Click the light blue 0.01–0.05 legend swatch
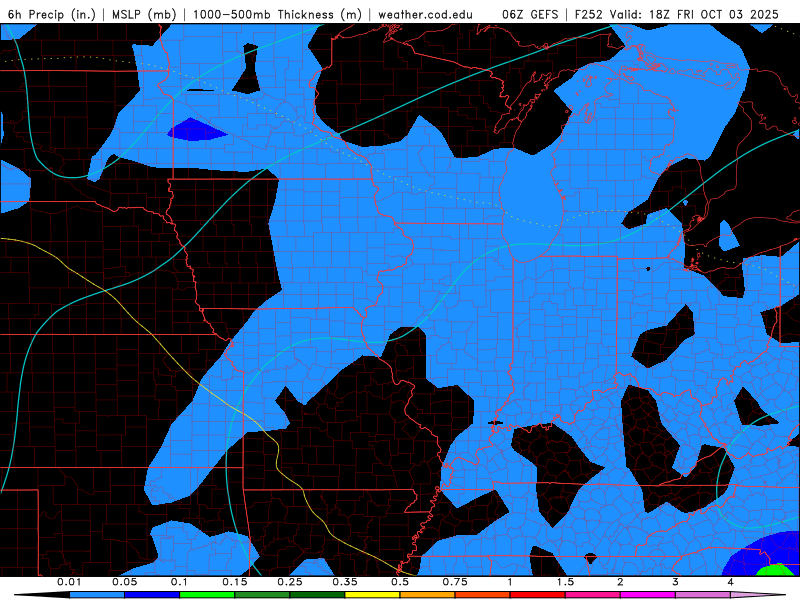Screen dimensions: 800x600 tap(97, 595)
